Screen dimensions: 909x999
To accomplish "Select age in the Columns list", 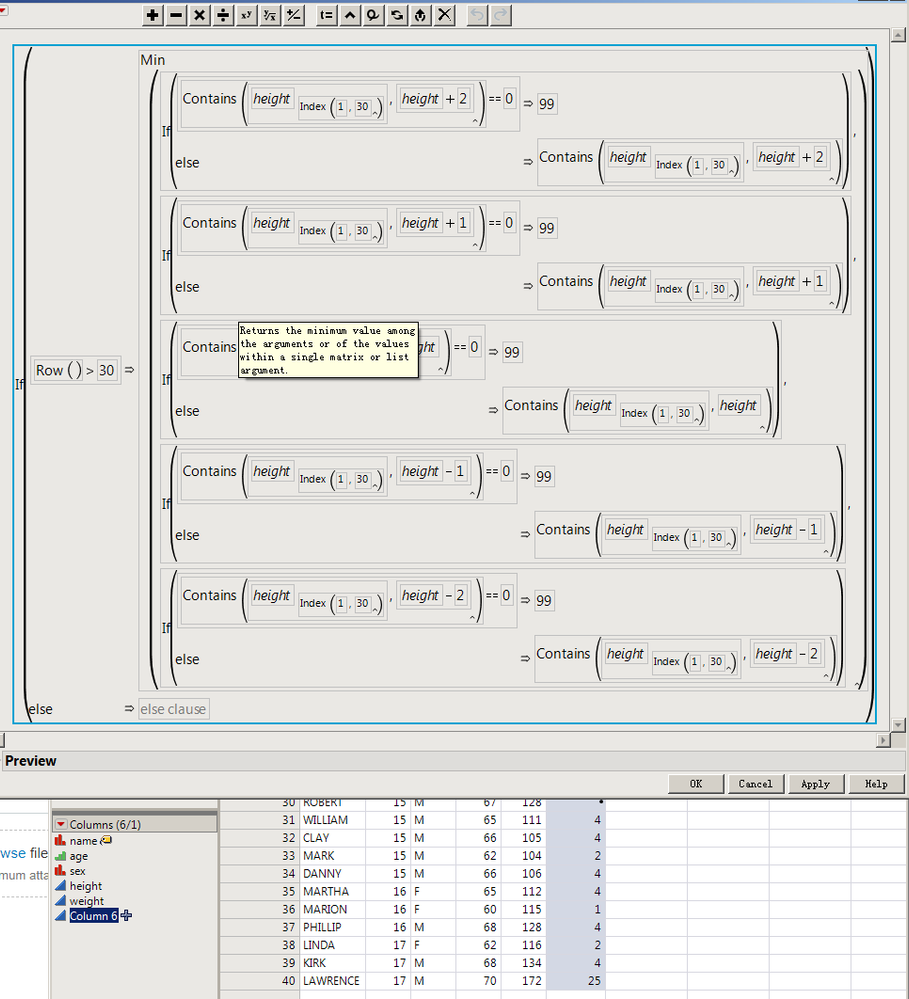I will [x=79, y=856].
